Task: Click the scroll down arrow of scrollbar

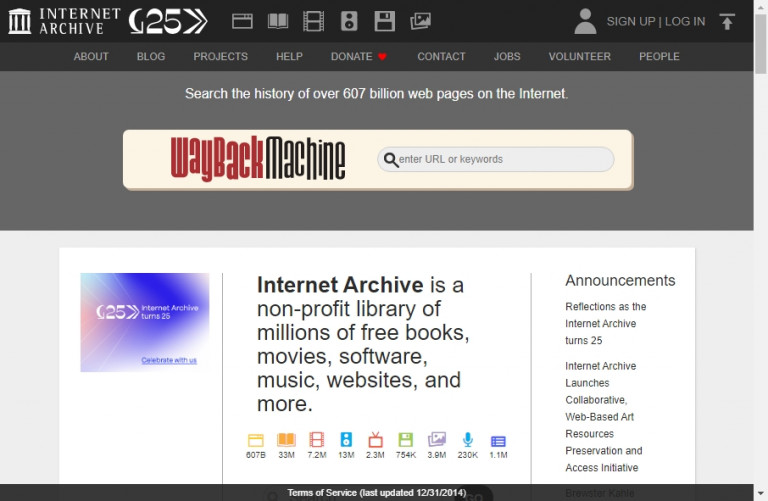Action: pos(761,494)
